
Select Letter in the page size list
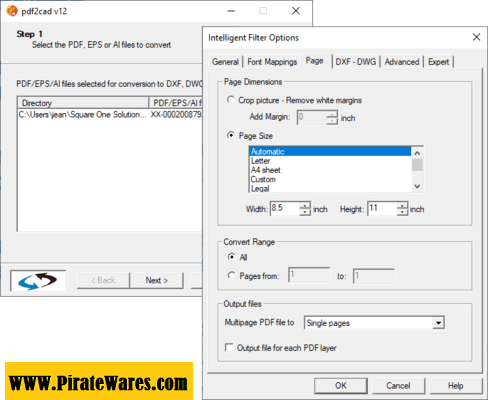tap(330, 161)
